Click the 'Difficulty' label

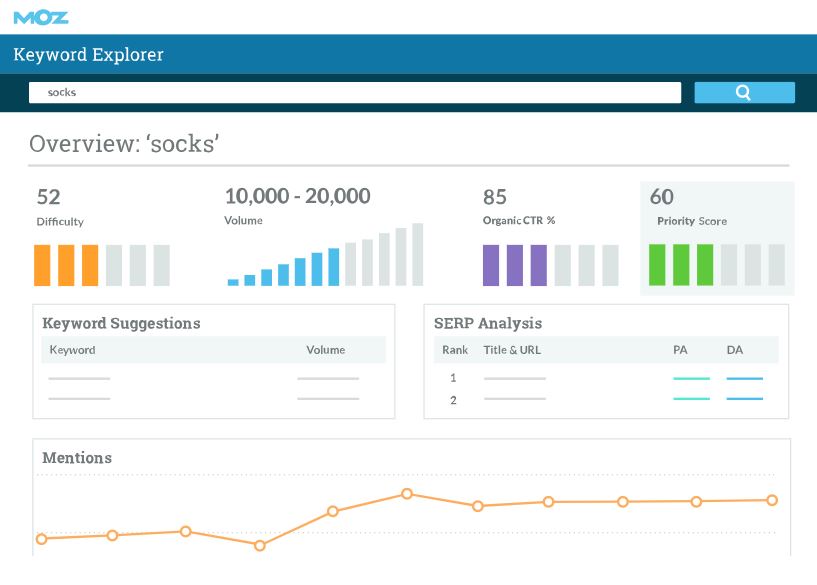[60, 221]
